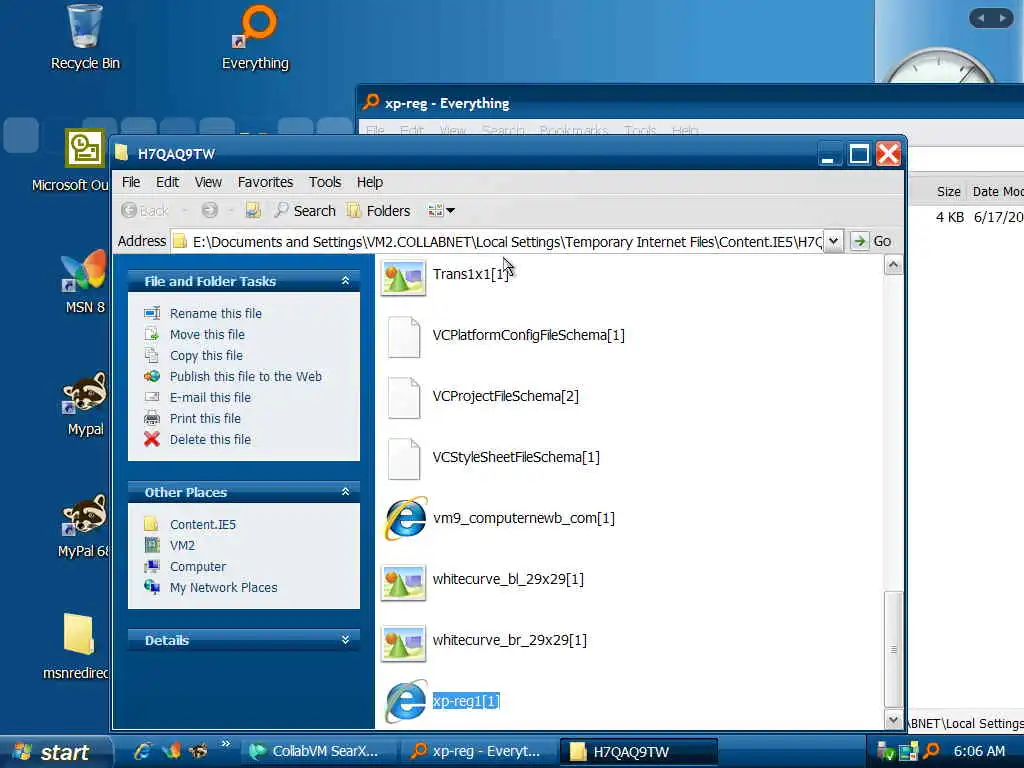Click the Go button

click(872, 242)
